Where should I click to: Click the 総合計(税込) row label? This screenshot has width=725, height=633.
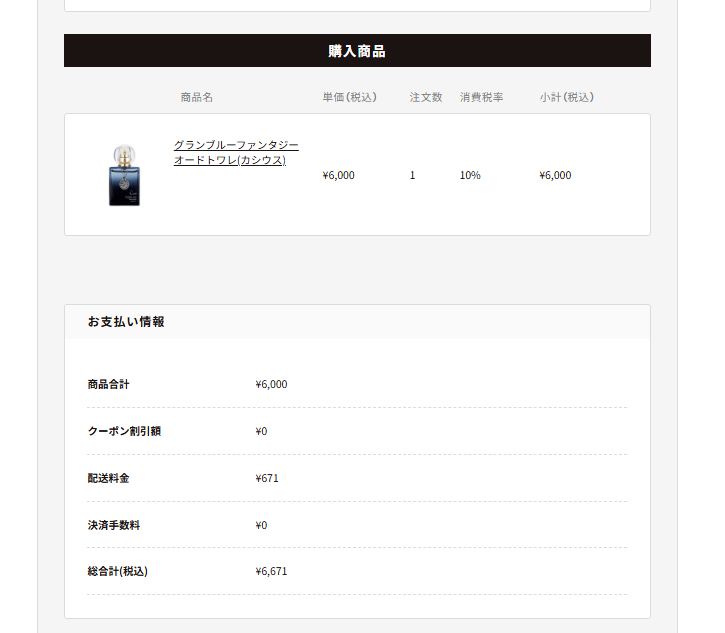click(x=117, y=572)
